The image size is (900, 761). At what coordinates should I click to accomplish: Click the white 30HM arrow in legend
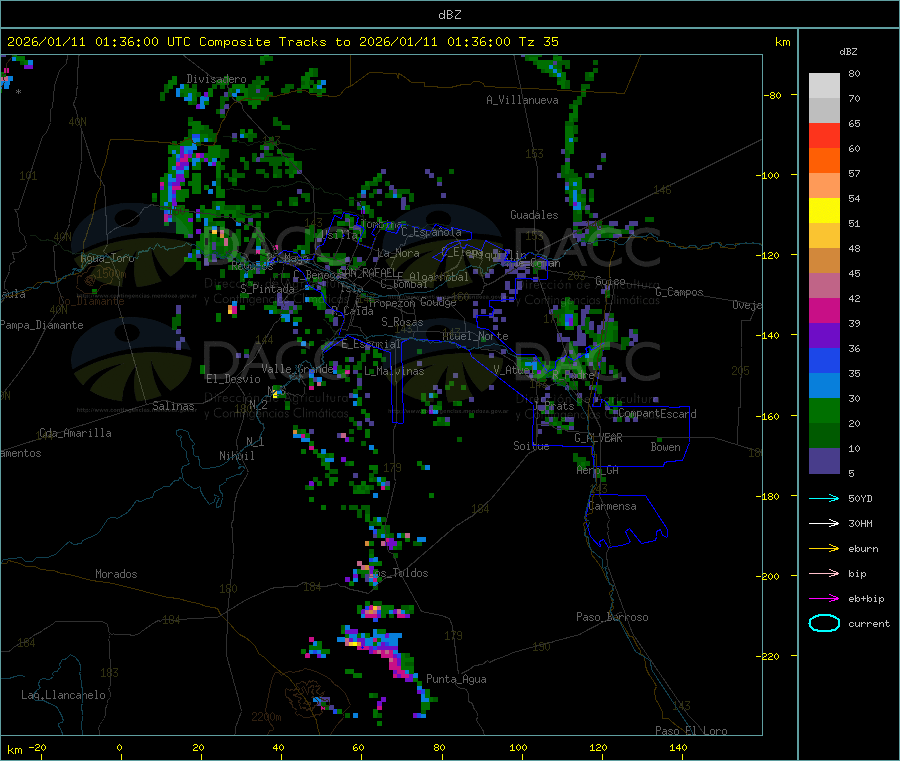click(x=824, y=523)
